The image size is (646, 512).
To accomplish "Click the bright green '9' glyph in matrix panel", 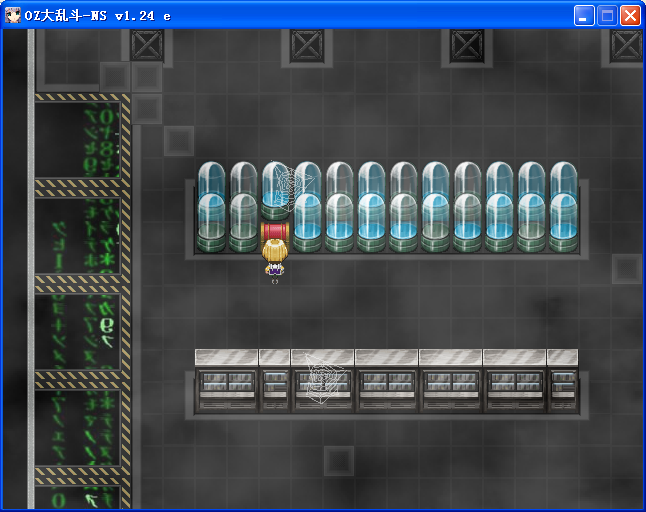I will pos(107,325).
